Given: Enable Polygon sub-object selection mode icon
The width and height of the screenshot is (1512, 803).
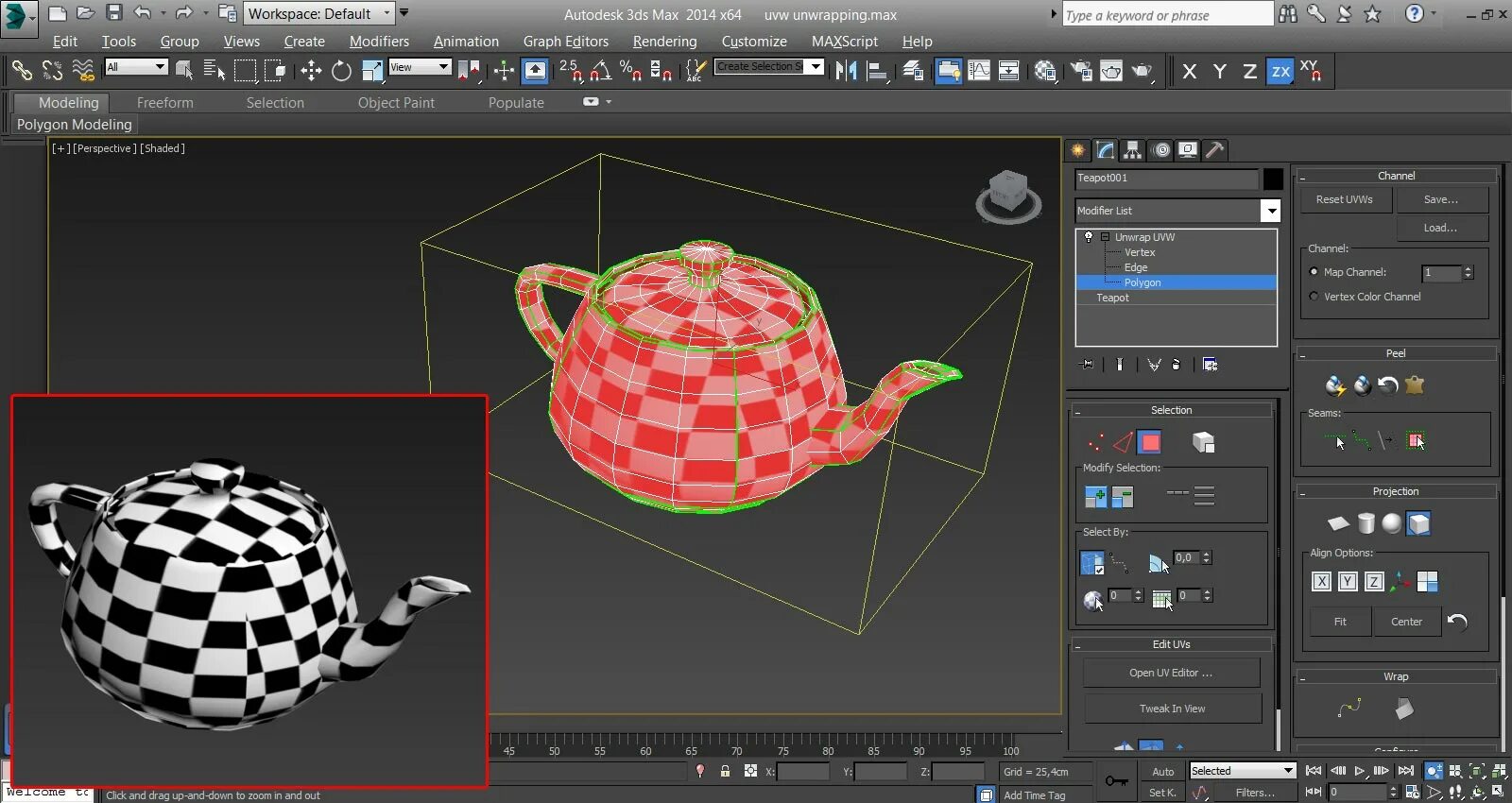Looking at the screenshot, I should pyautogui.click(x=1149, y=442).
